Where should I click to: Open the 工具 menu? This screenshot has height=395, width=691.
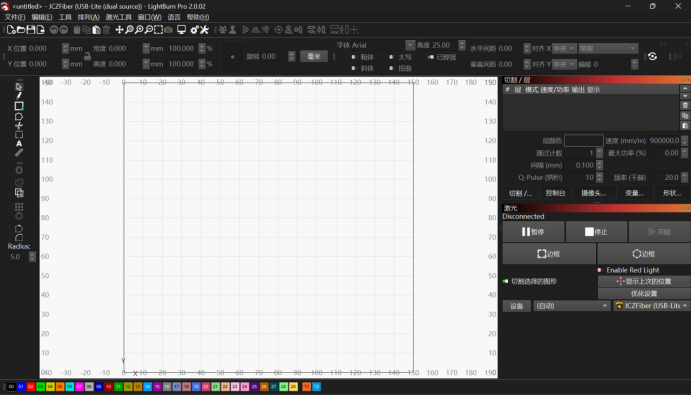(65, 17)
